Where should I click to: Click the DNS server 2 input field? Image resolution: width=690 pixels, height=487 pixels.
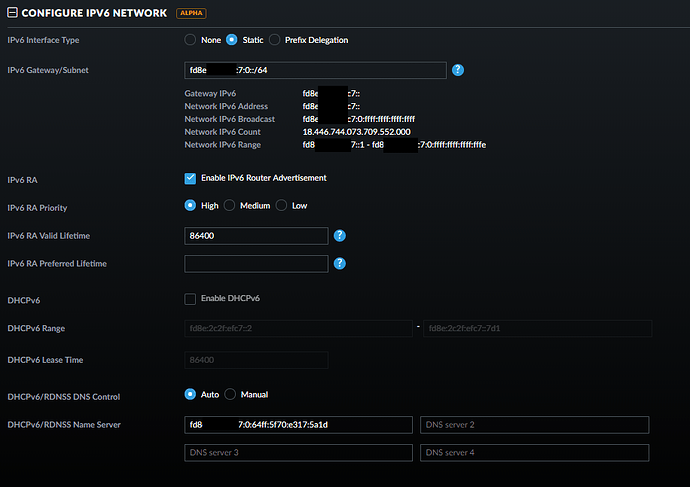tap(535, 425)
